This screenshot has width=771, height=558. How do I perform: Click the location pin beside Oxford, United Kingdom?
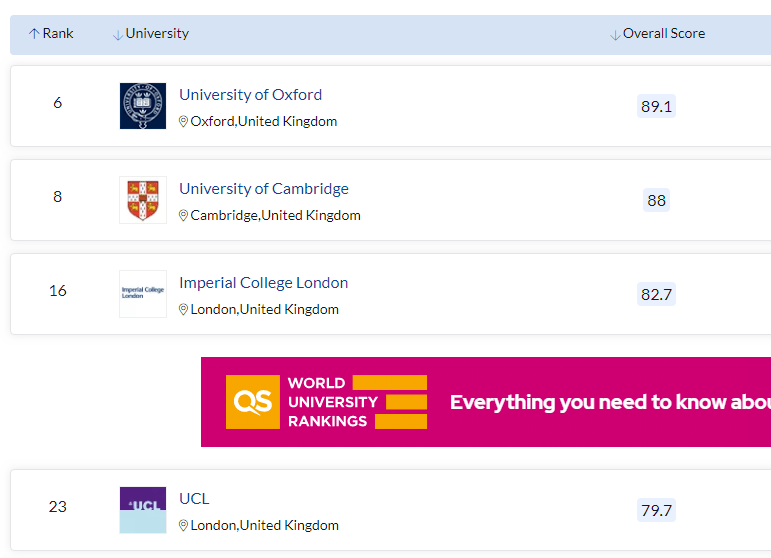coord(183,121)
